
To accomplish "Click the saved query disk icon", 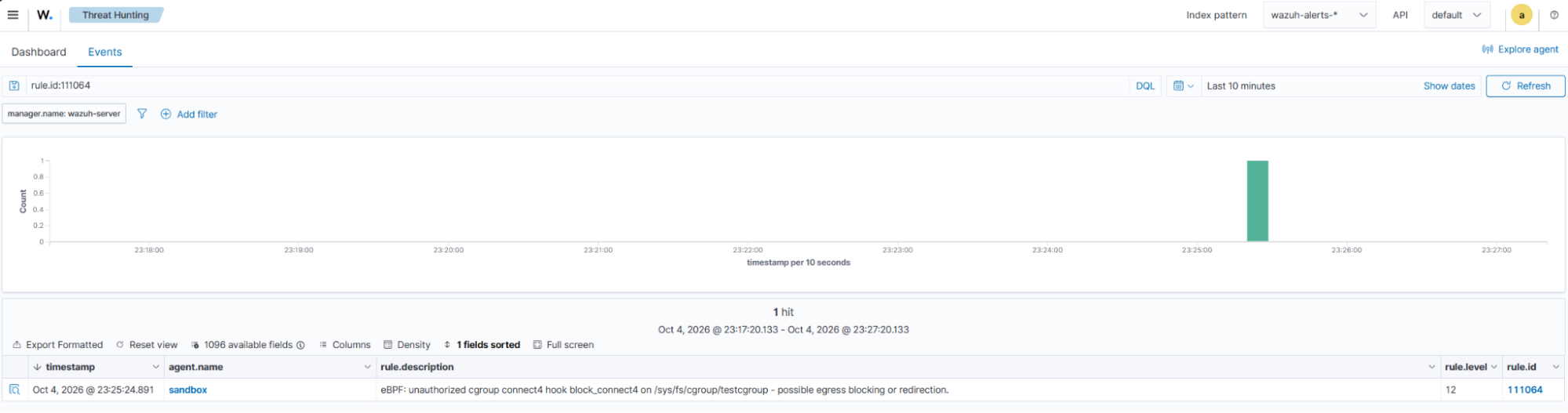I will coord(14,85).
